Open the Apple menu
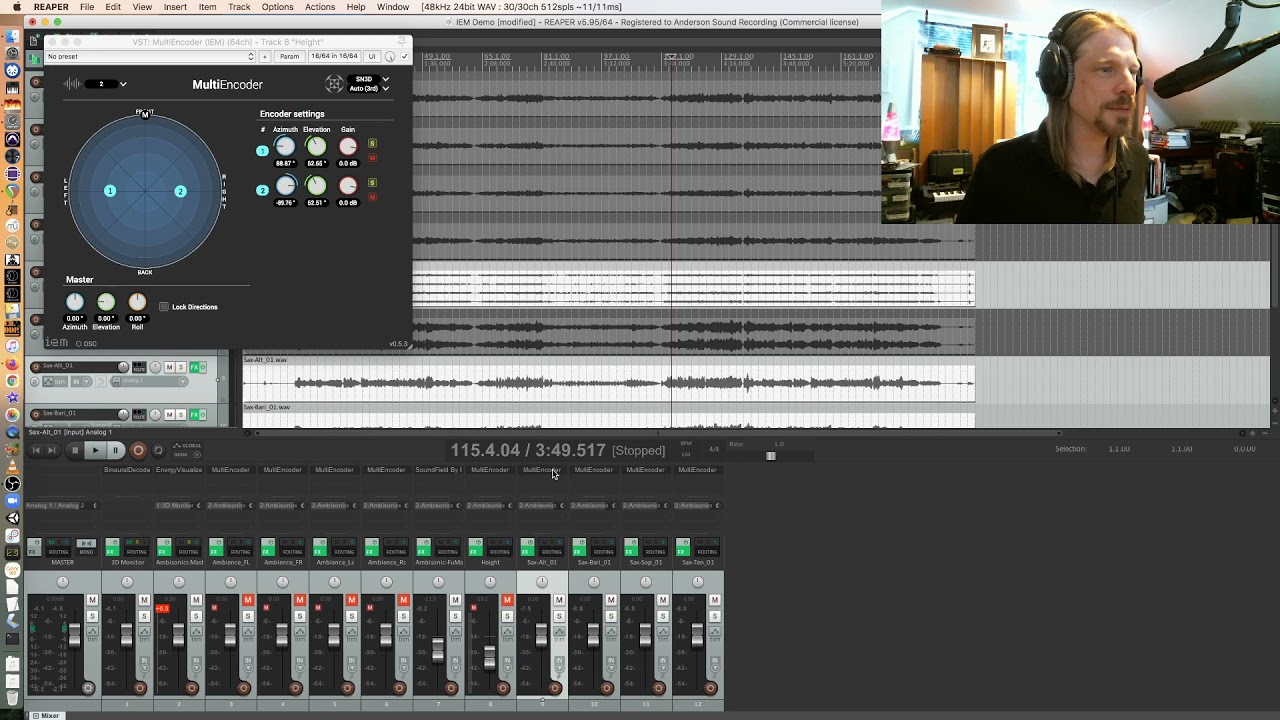 click(17, 7)
